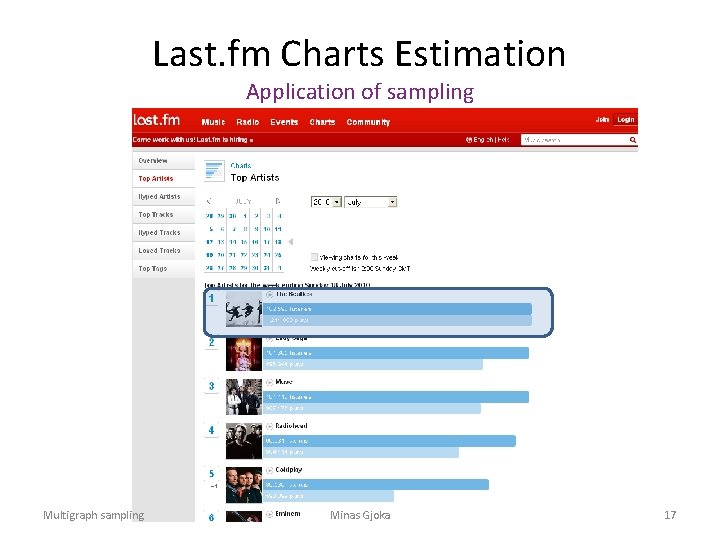The width and height of the screenshot is (720, 540).
Task: Open the Lady Gaga artist thumbnail
Action: click(244, 354)
